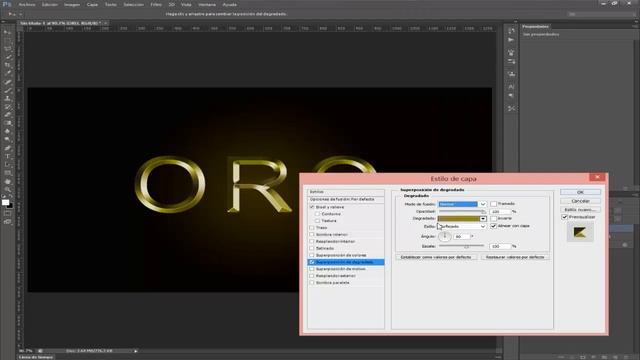Check the Tramado option

click(x=493, y=204)
